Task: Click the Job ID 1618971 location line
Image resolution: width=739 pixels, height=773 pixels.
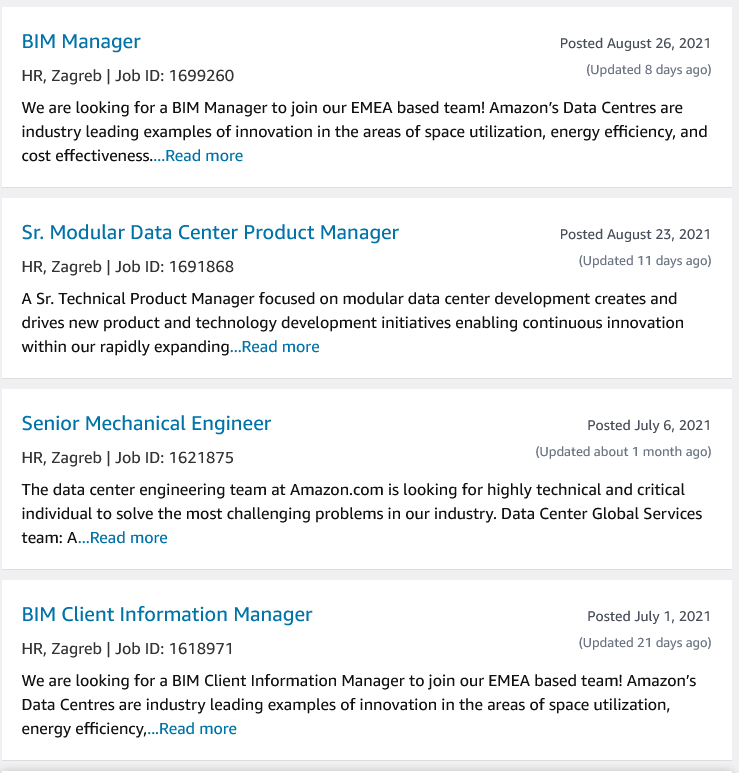Action: tap(128, 649)
